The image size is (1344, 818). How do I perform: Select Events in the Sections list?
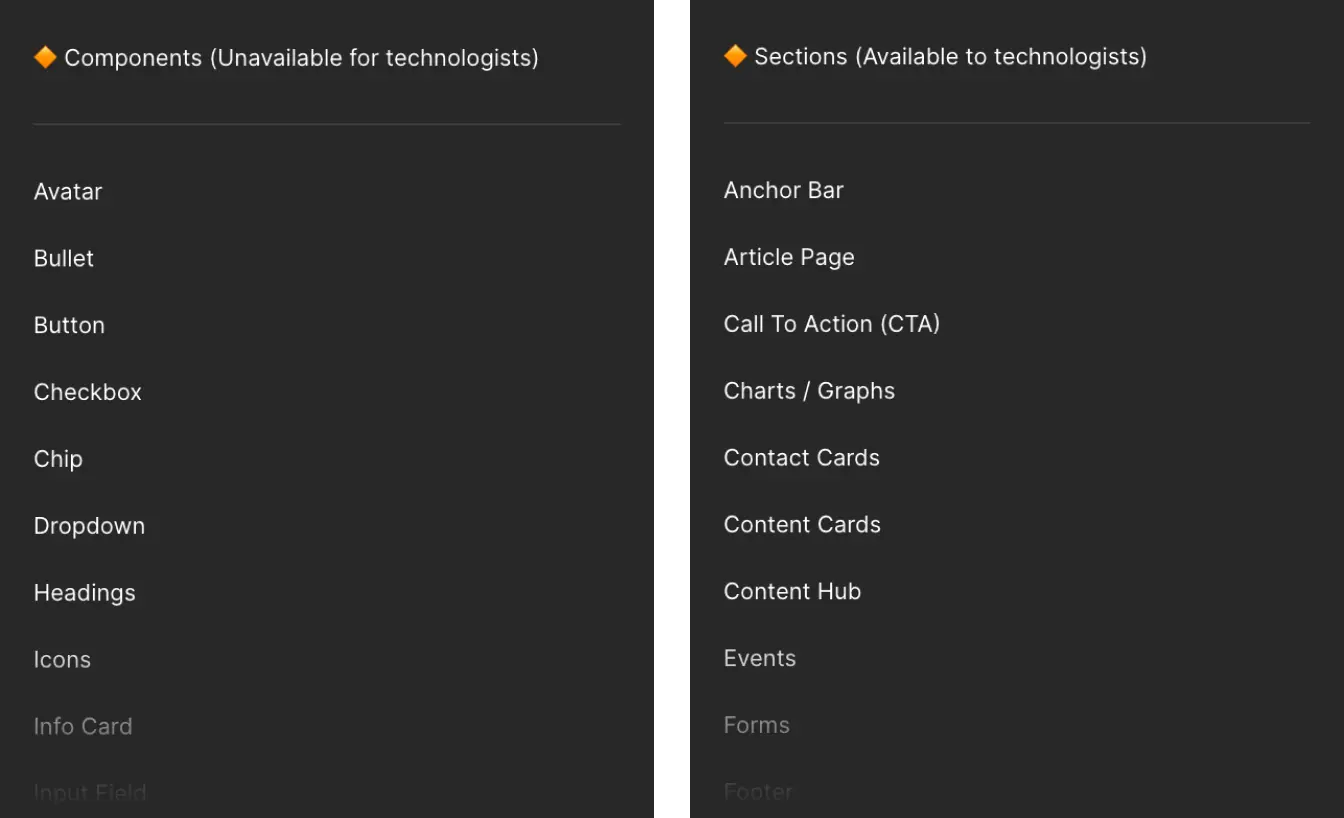(x=760, y=659)
